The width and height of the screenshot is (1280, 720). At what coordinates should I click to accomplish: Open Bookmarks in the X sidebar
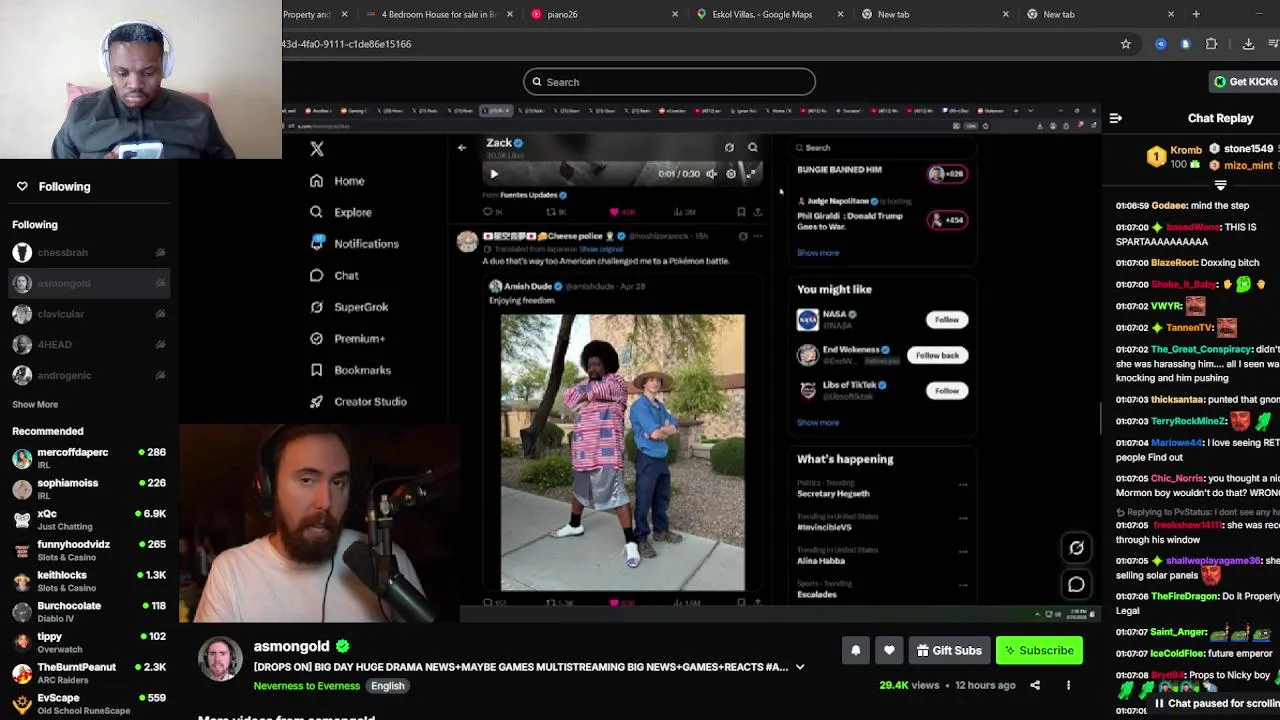click(x=351, y=370)
